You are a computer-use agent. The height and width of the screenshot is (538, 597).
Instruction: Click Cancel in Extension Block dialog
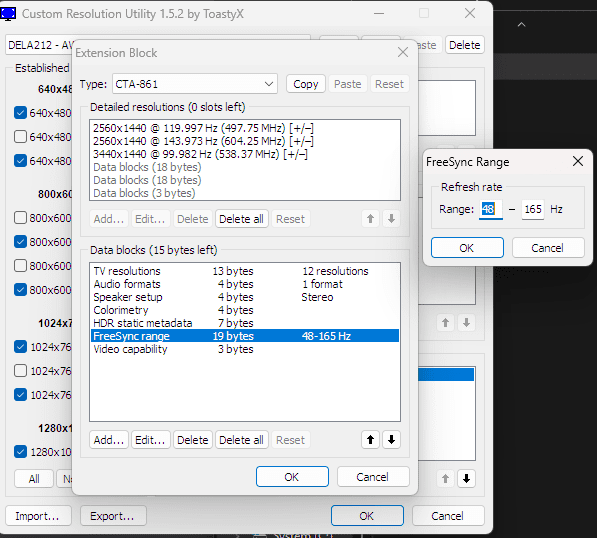click(373, 477)
